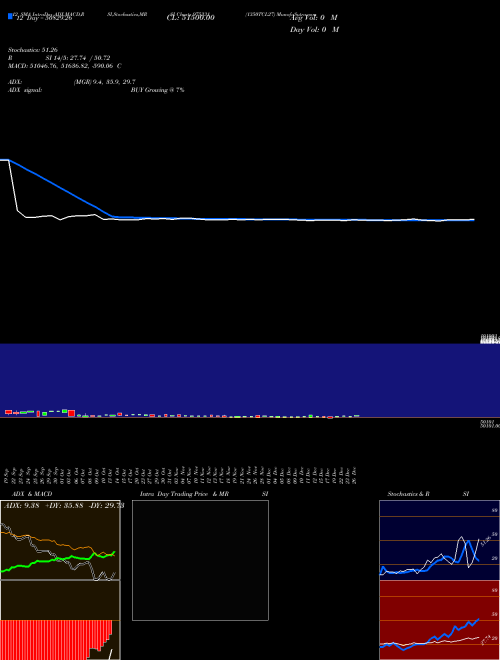Click the blue 12-day SMA line on chart
The height and width of the screenshot is (660, 500).
[x=59, y=187]
